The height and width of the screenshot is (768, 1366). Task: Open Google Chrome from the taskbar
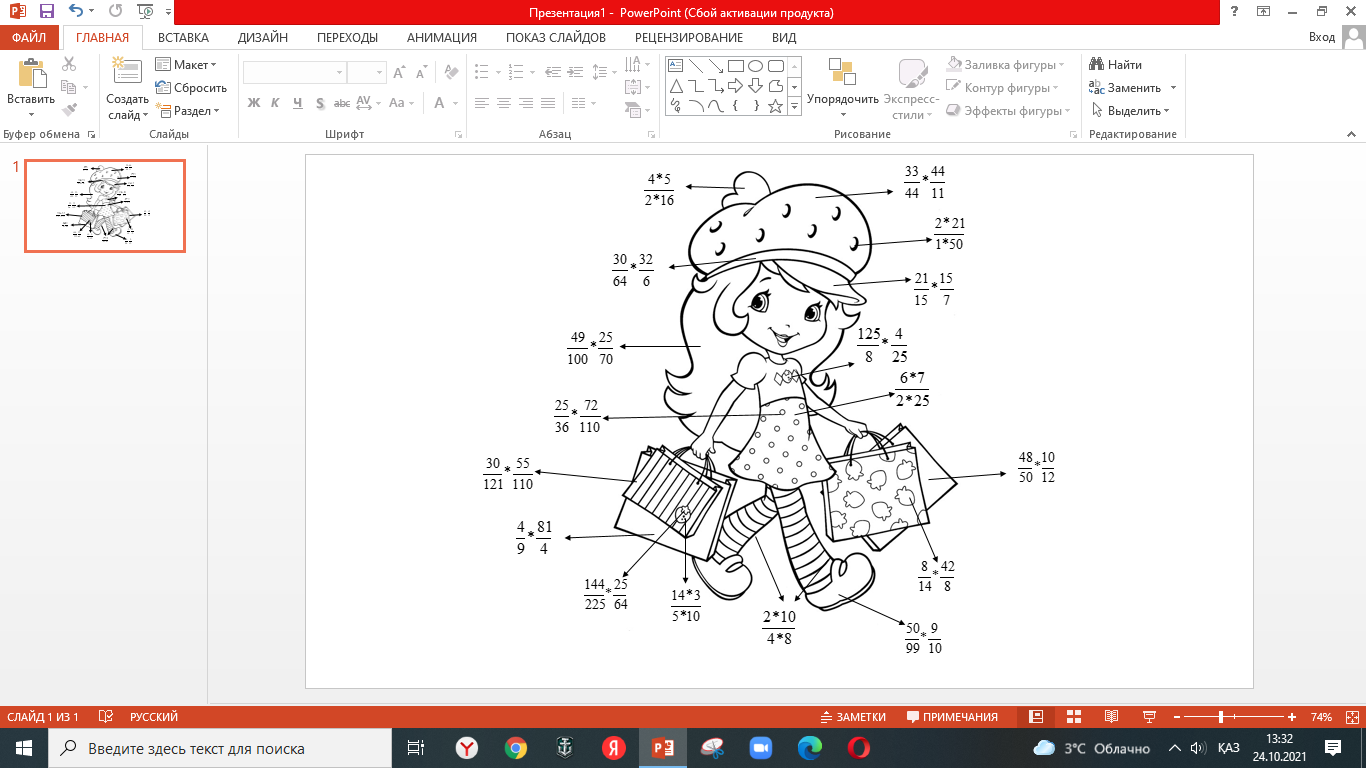(x=515, y=748)
